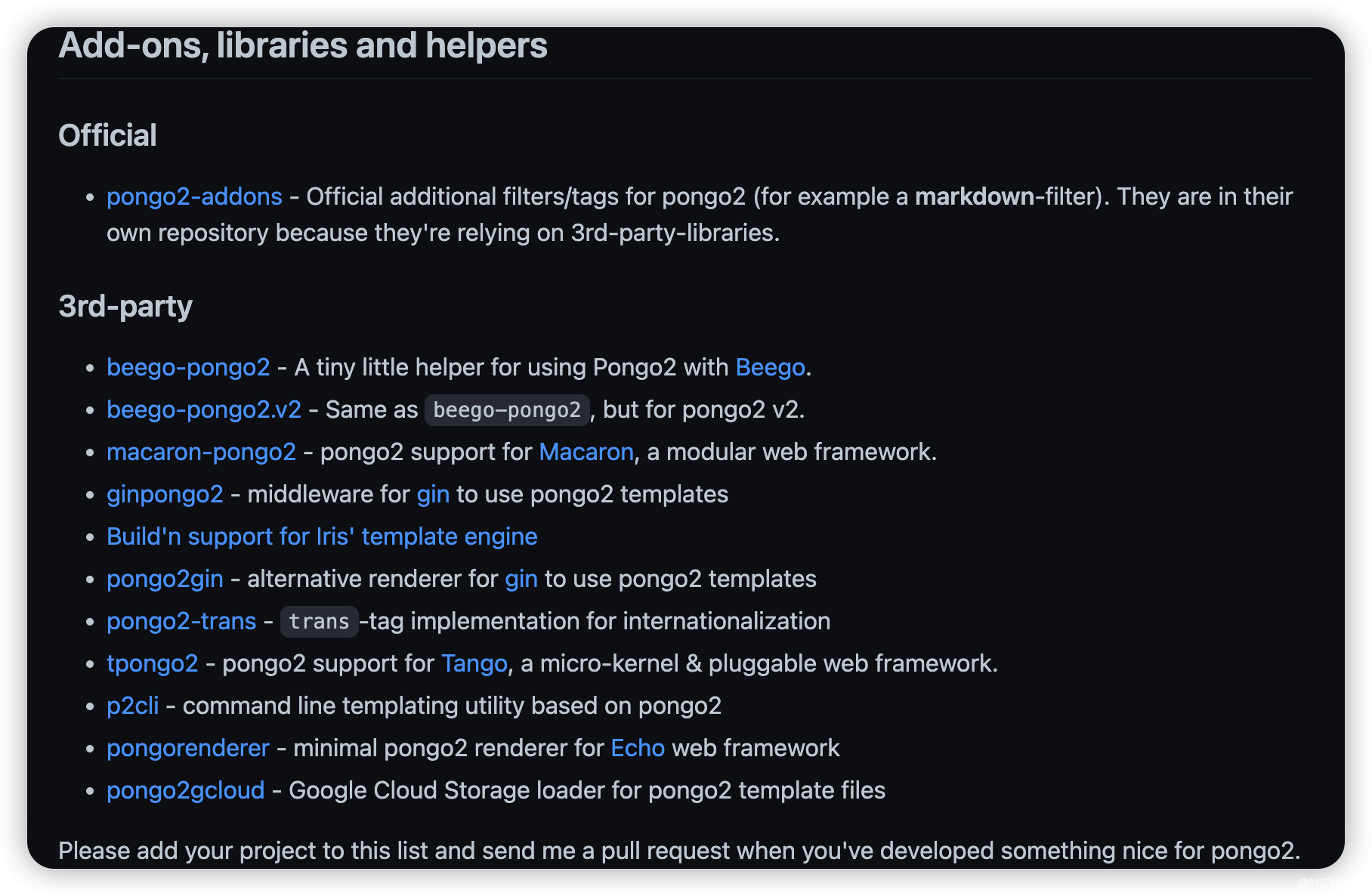
Task: Open the Echo web framework link
Action: click(x=638, y=748)
